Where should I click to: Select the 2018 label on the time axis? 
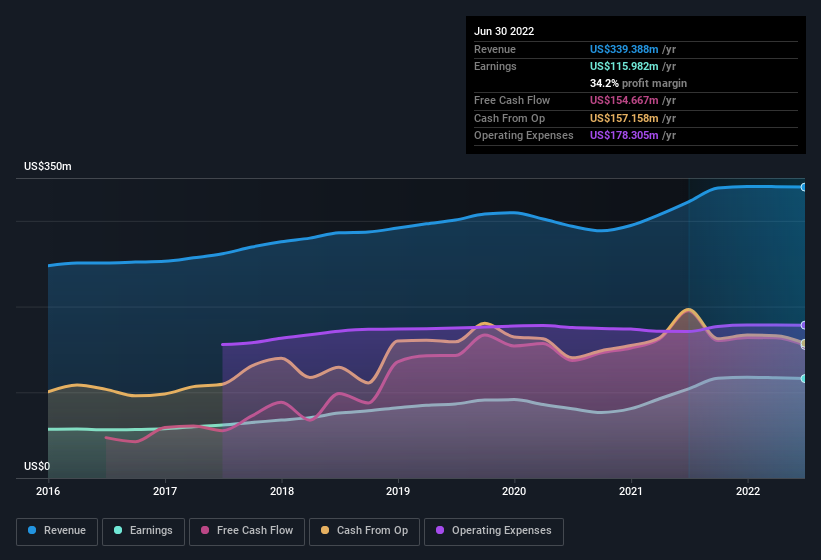click(282, 491)
